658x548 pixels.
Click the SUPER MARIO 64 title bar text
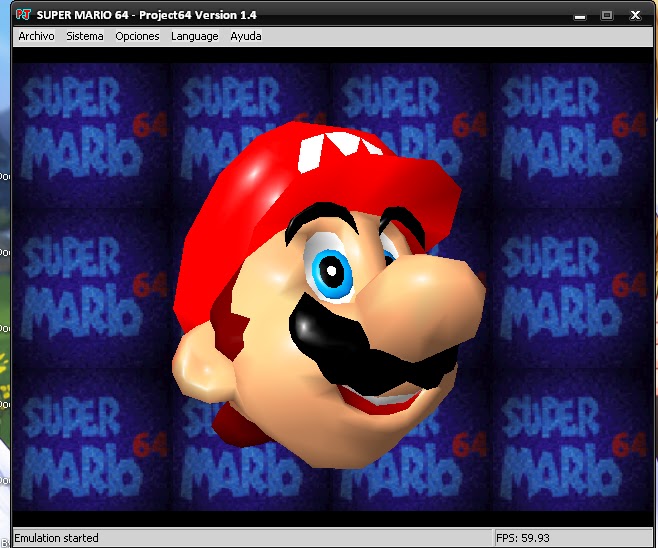point(146,15)
